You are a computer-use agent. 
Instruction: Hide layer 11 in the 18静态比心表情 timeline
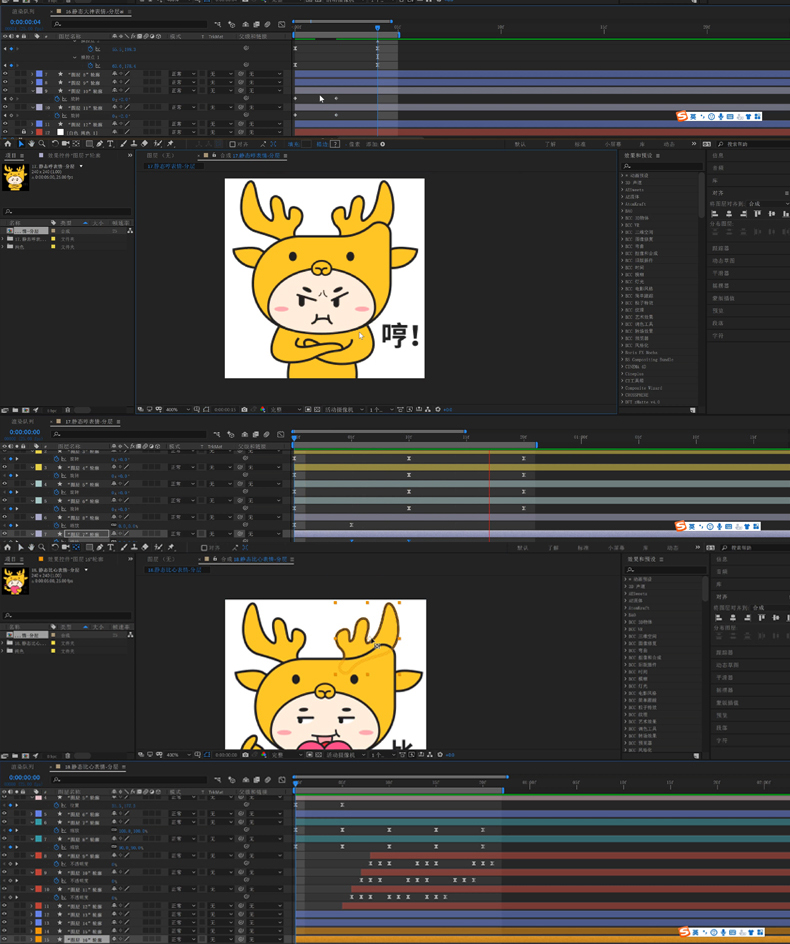[5, 905]
